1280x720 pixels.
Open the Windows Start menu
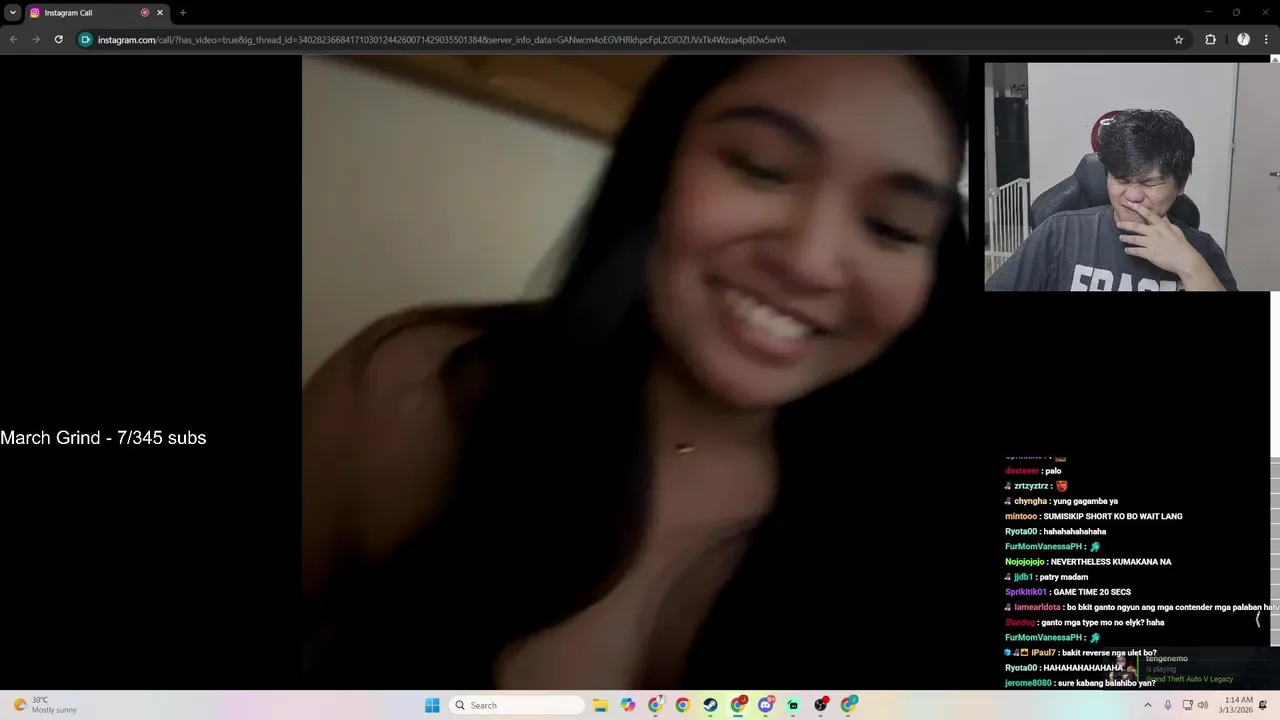coord(432,705)
